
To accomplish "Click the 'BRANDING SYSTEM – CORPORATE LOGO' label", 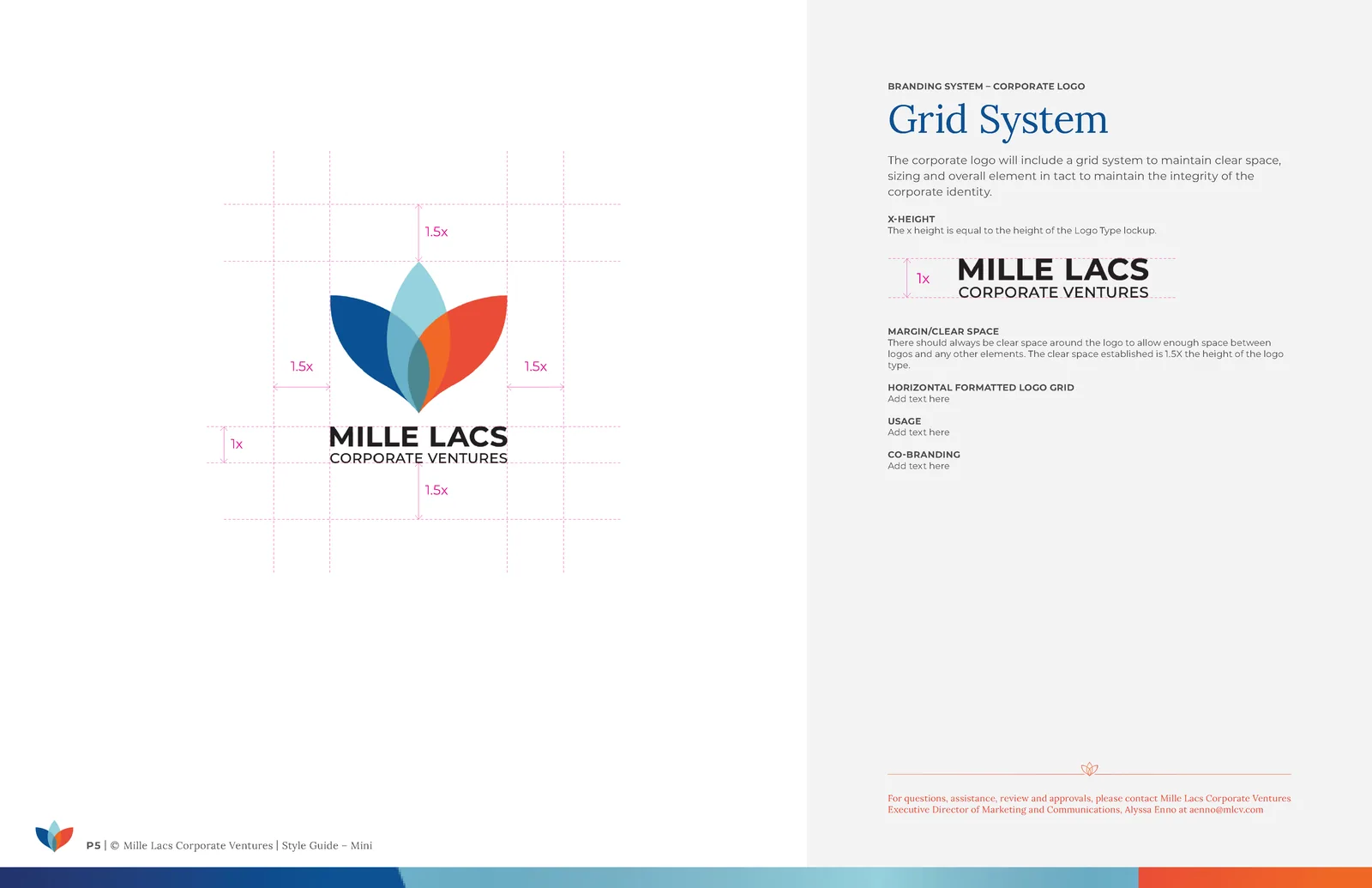I will pos(986,87).
